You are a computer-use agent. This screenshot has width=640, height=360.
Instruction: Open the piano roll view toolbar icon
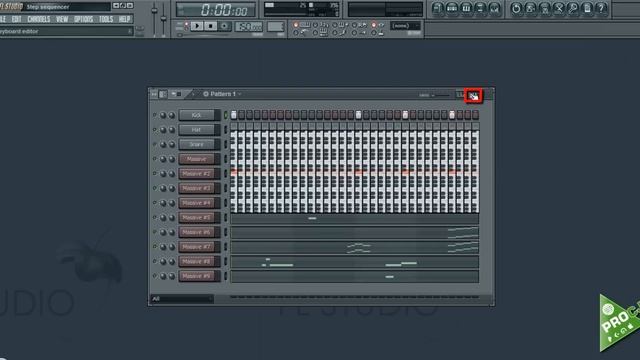tap(466, 8)
